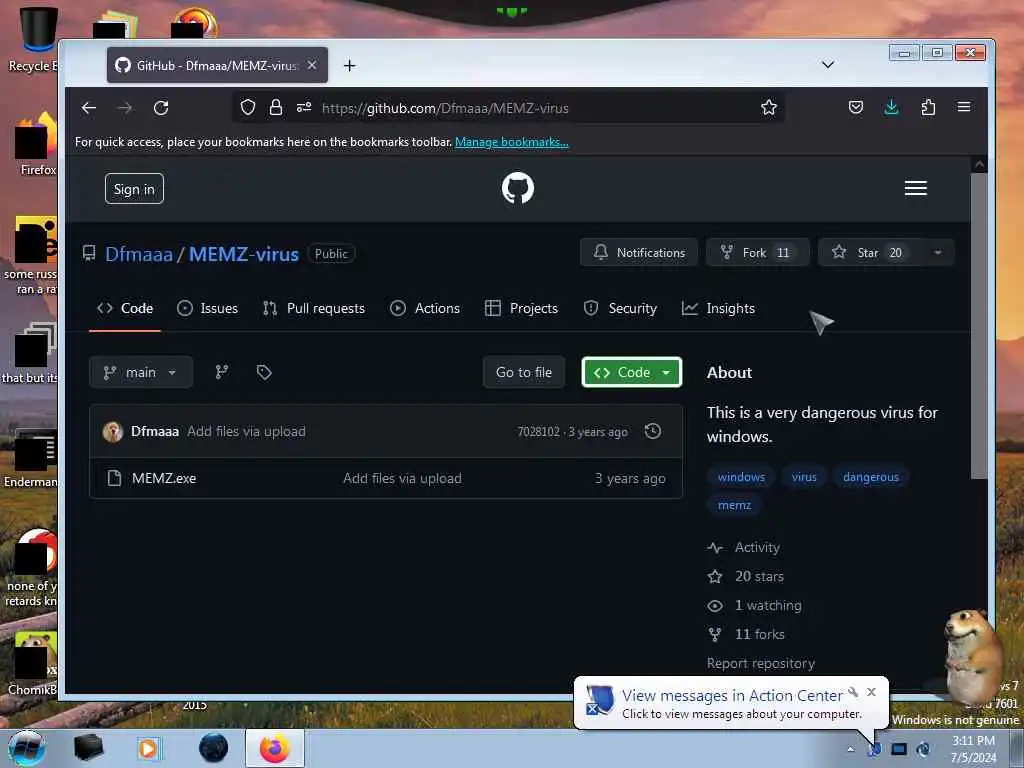Star the repository
Screen dimensions: 1024x768
(869, 253)
